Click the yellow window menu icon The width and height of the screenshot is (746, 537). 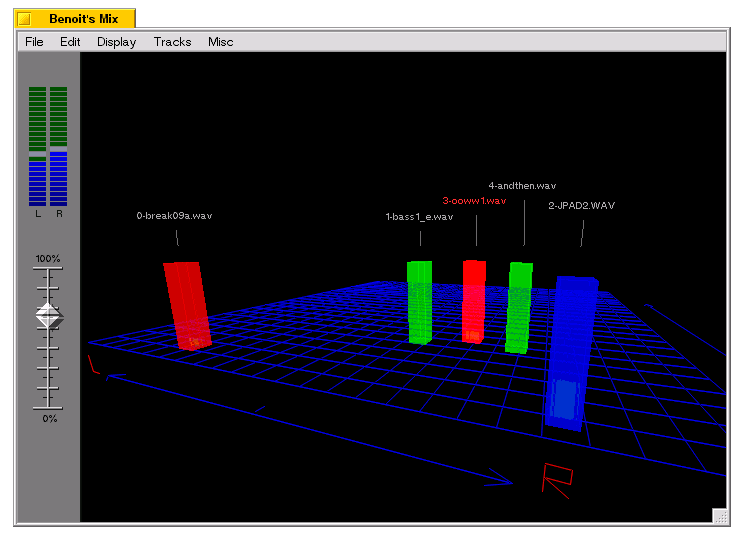(24, 19)
